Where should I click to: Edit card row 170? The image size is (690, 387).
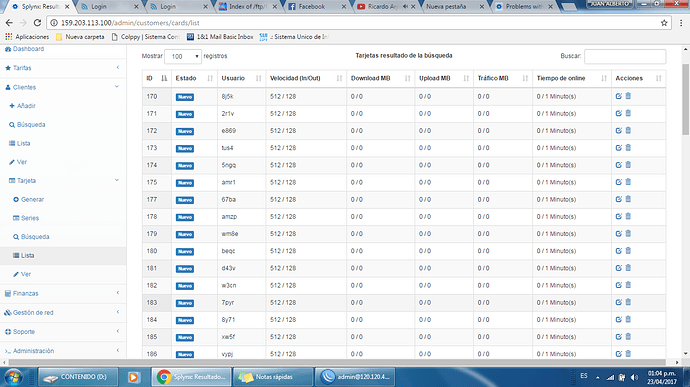(618, 96)
